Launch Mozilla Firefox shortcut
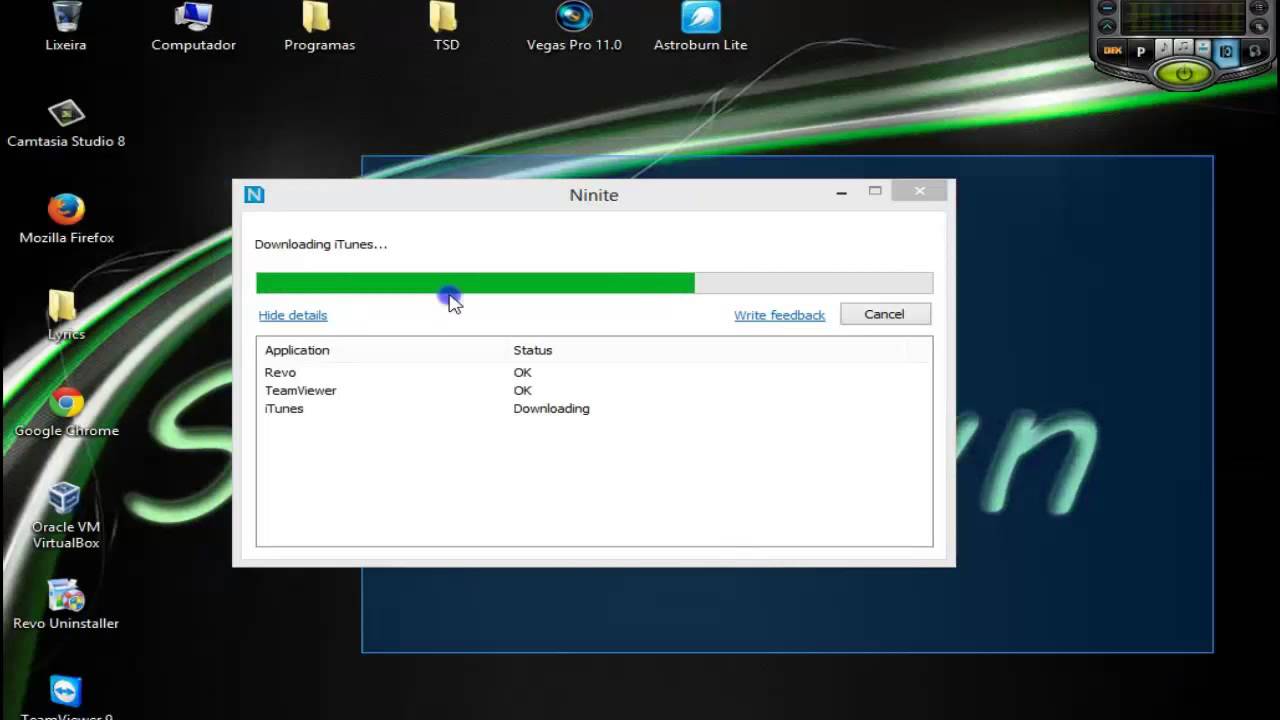This screenshot has width=1280, height=720. (x=66, y=220)
